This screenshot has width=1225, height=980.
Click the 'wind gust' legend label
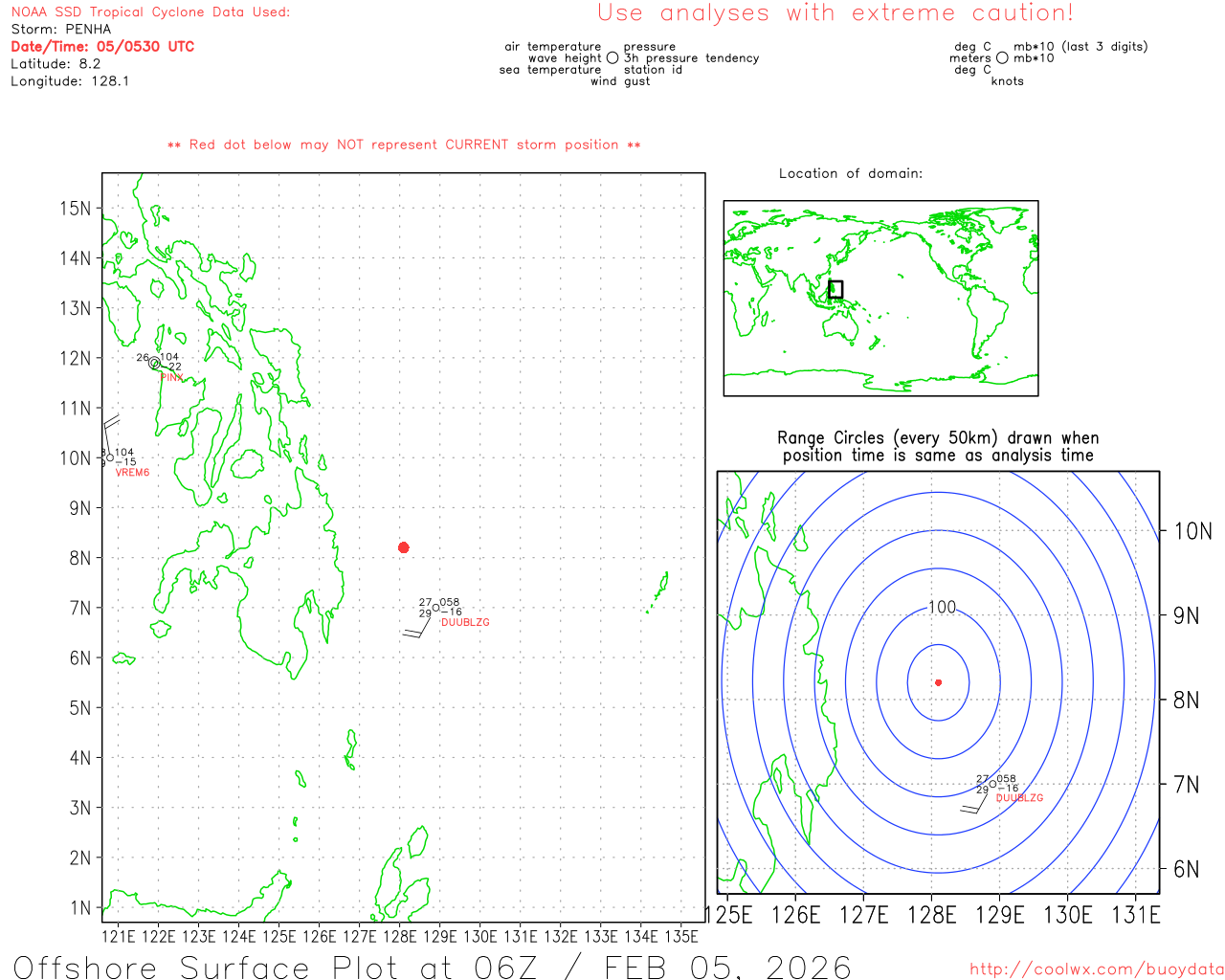620,81
